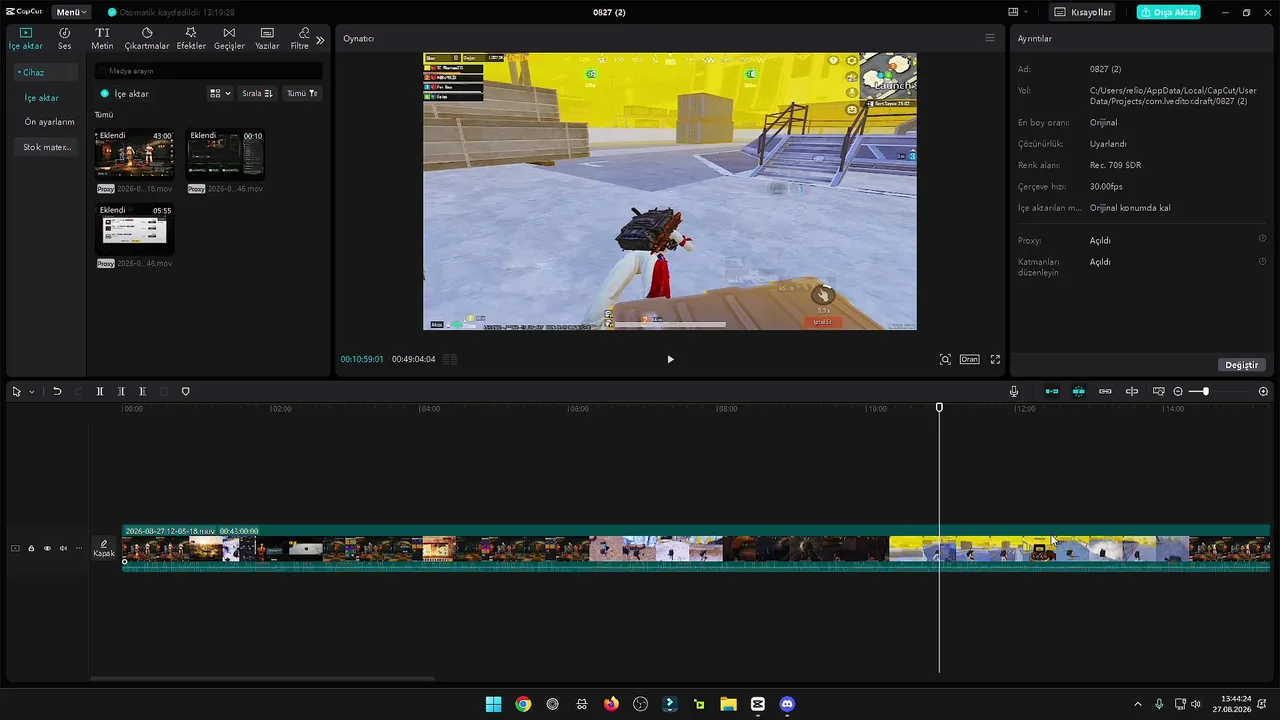
Task: Click the Değiştir button in details
Action: pyautogui.click(x=1242, y=365)
